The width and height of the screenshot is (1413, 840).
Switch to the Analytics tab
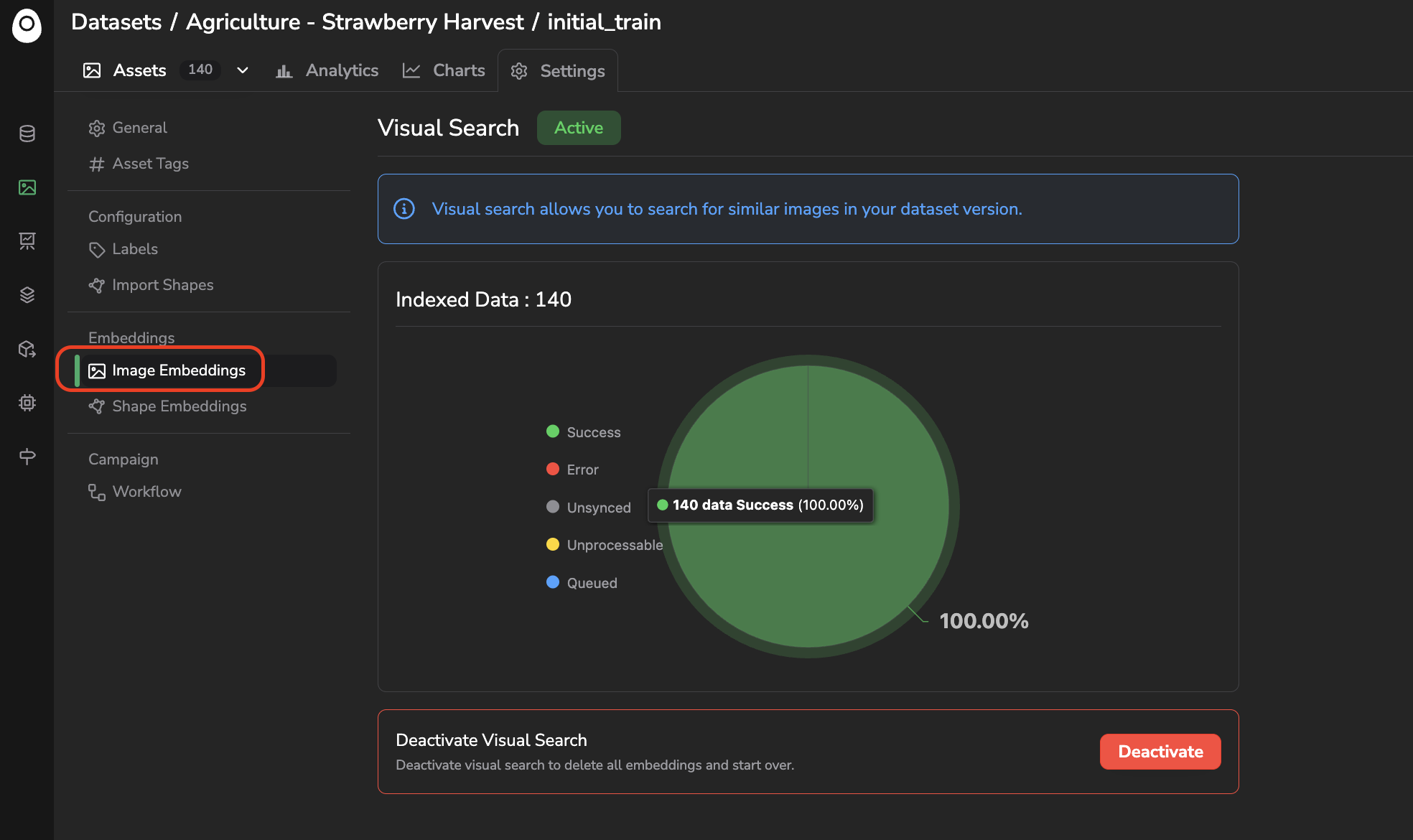[x=327, y=70]
